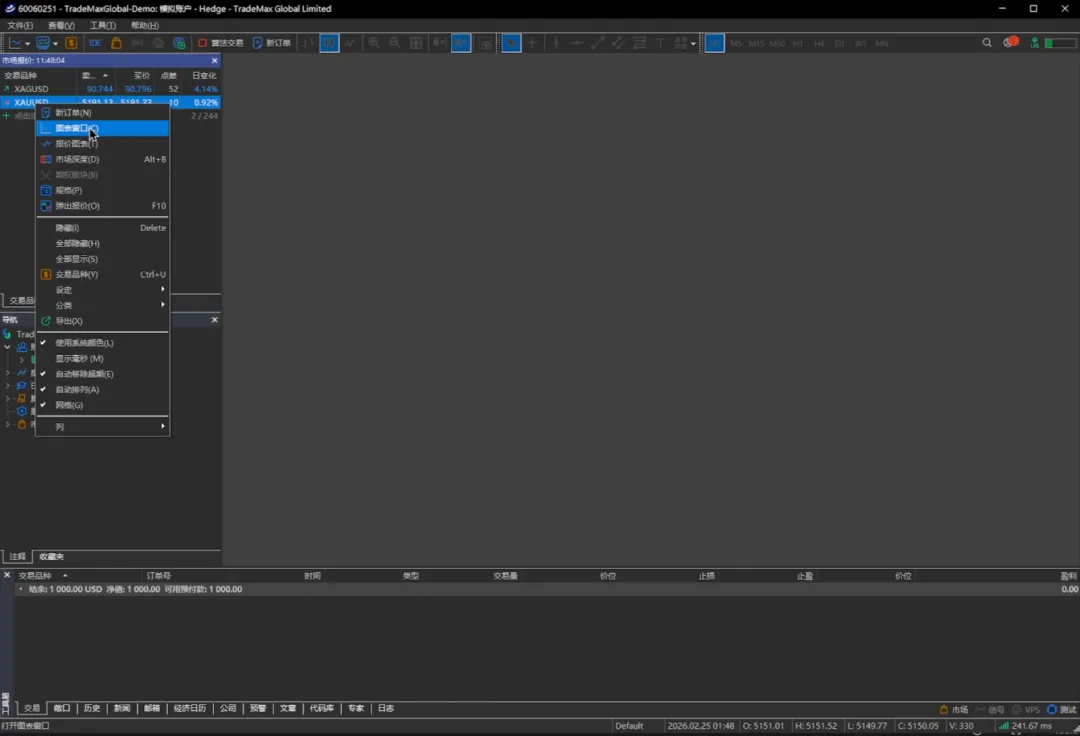Select 弹出报价(O) from the context menu
The width and height of the screenshot is (1080, 736).
click(77, 206)
